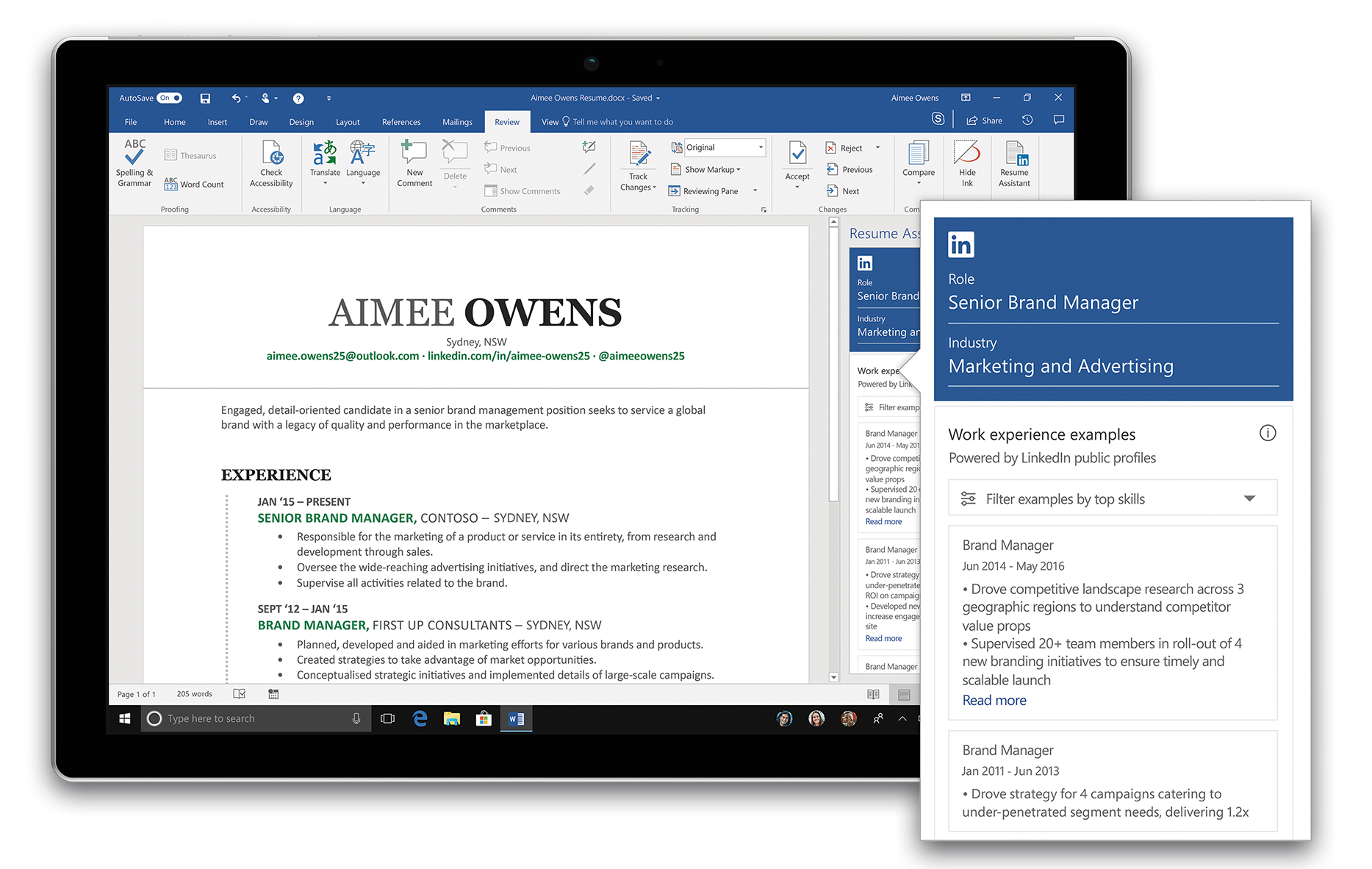Click the Delete comment button
This screenshot has height=869, width=1372.
[x=455, y=163]
